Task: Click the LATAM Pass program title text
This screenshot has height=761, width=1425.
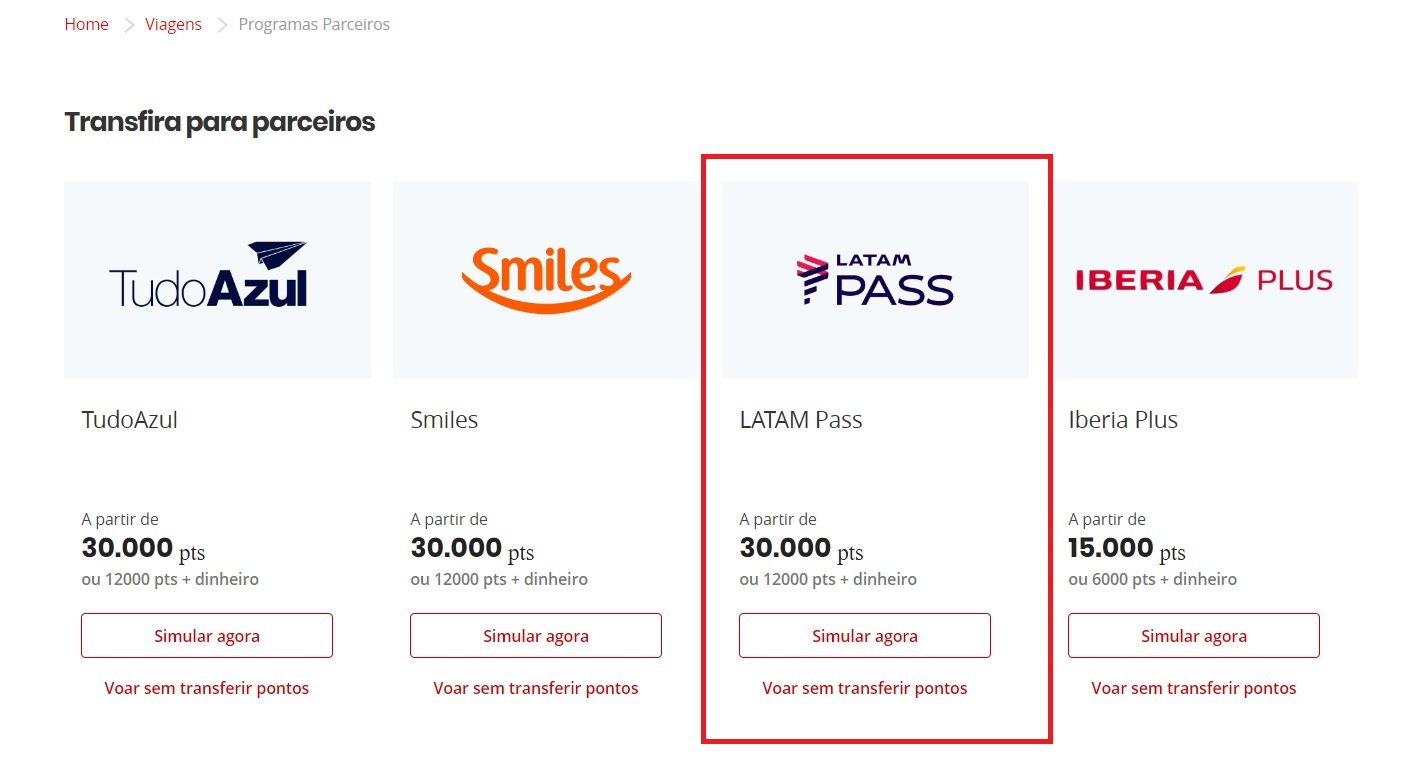Action: tap(801, 420)
